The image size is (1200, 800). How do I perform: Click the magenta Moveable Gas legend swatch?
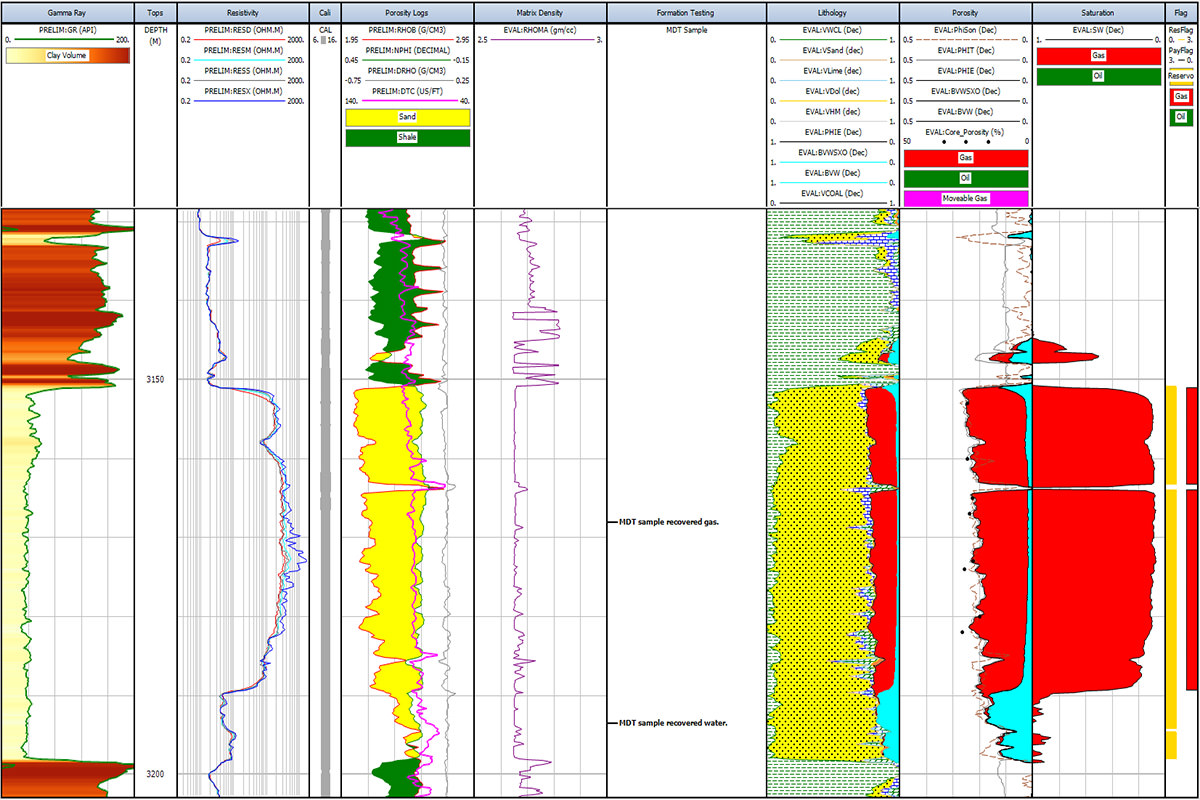tap(965, 198)
